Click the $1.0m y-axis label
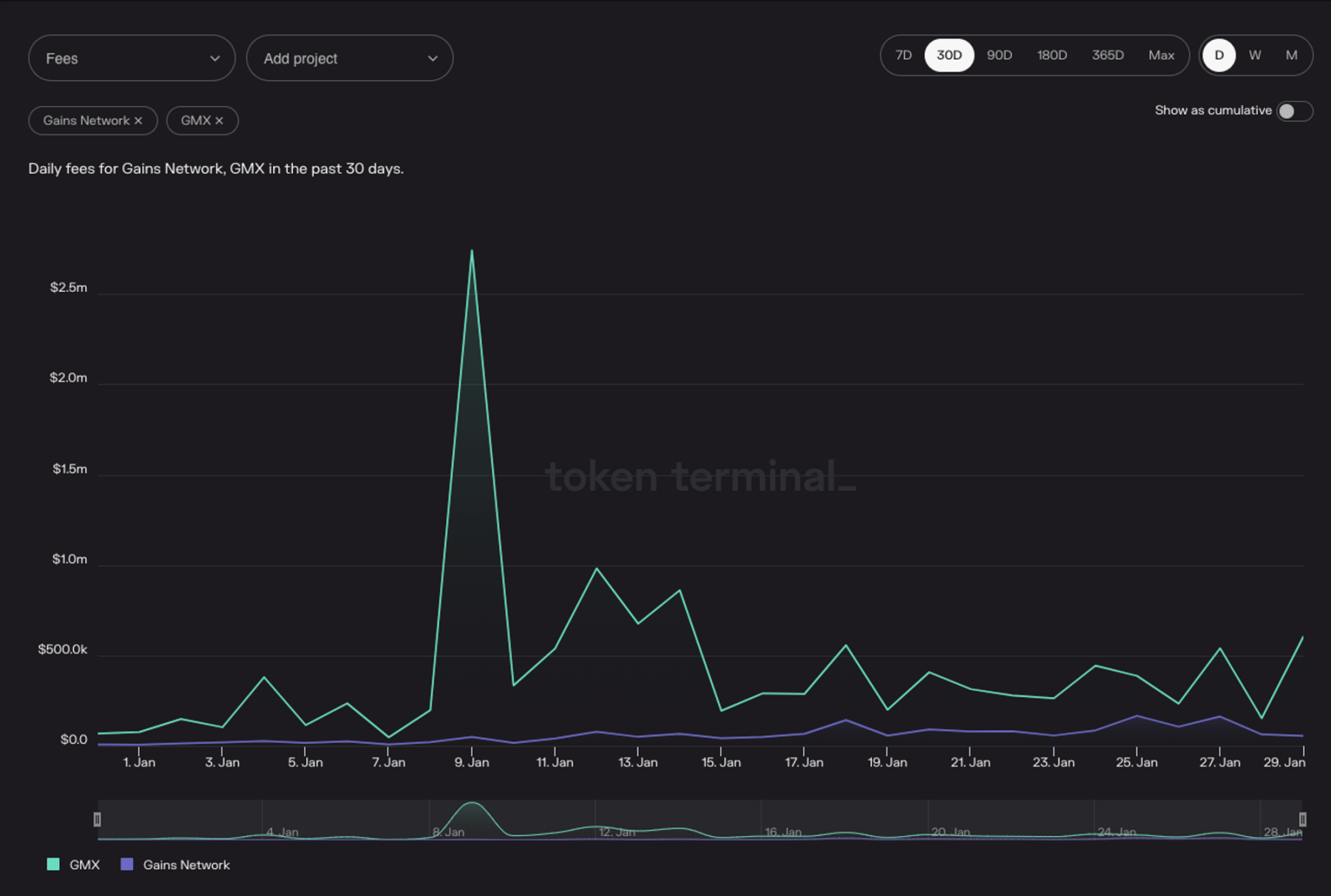The image size is (1331, 896). (70, 559)
